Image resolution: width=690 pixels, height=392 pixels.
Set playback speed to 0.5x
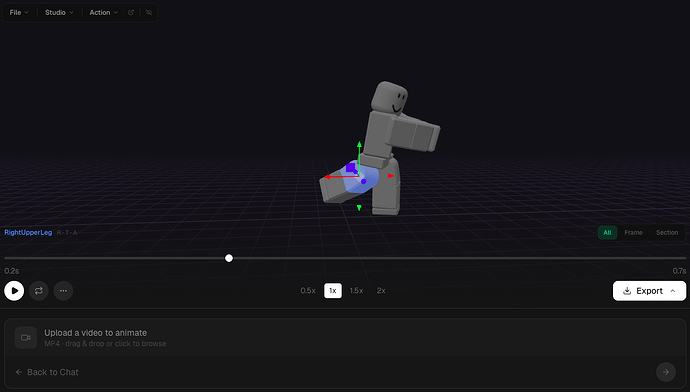pos(308,291)
